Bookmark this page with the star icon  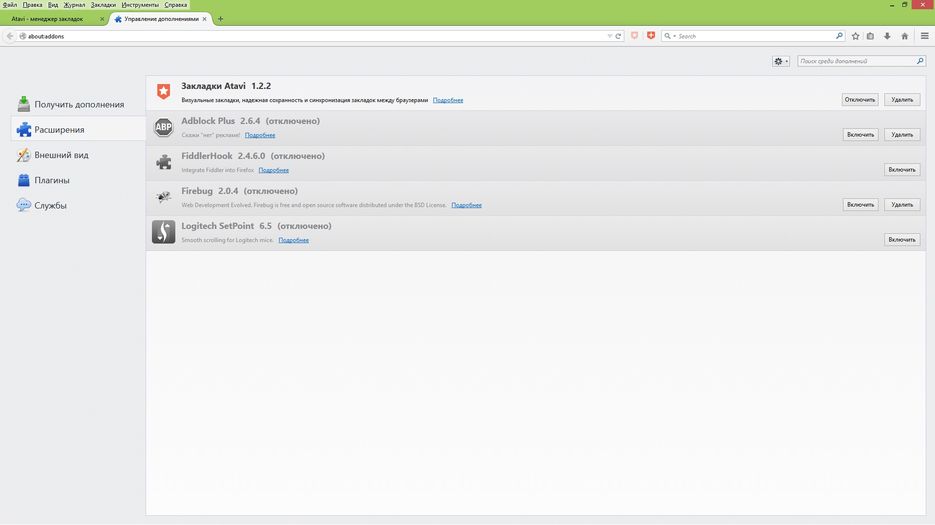coord(856,36)
